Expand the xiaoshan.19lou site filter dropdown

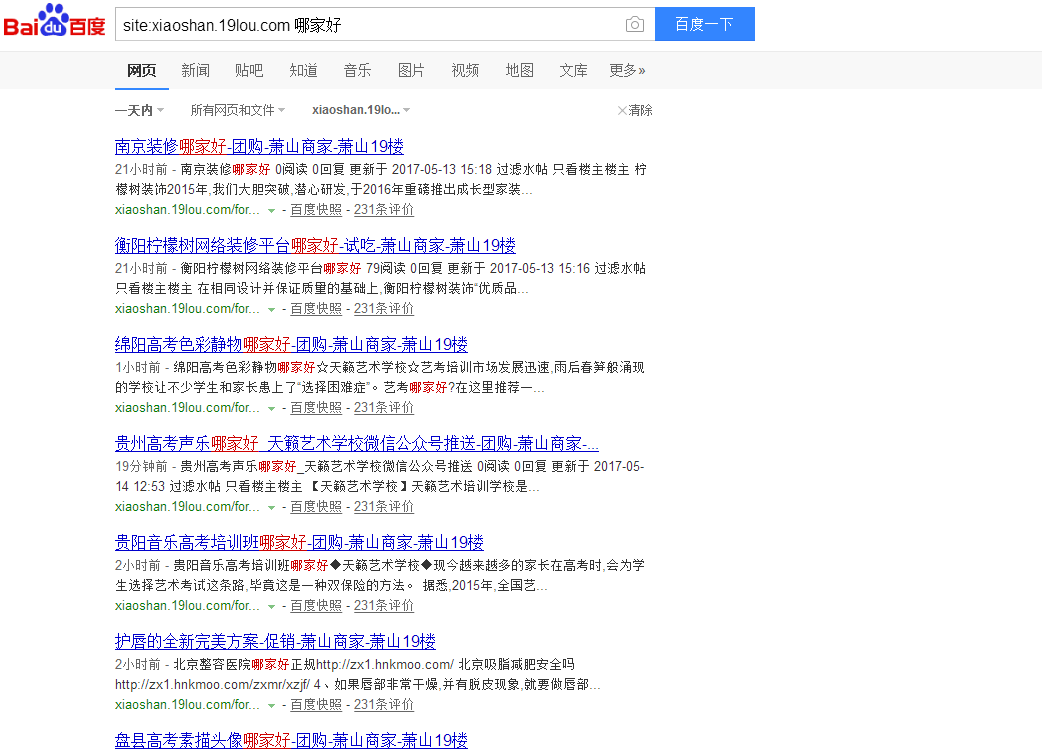click(361, 110)
